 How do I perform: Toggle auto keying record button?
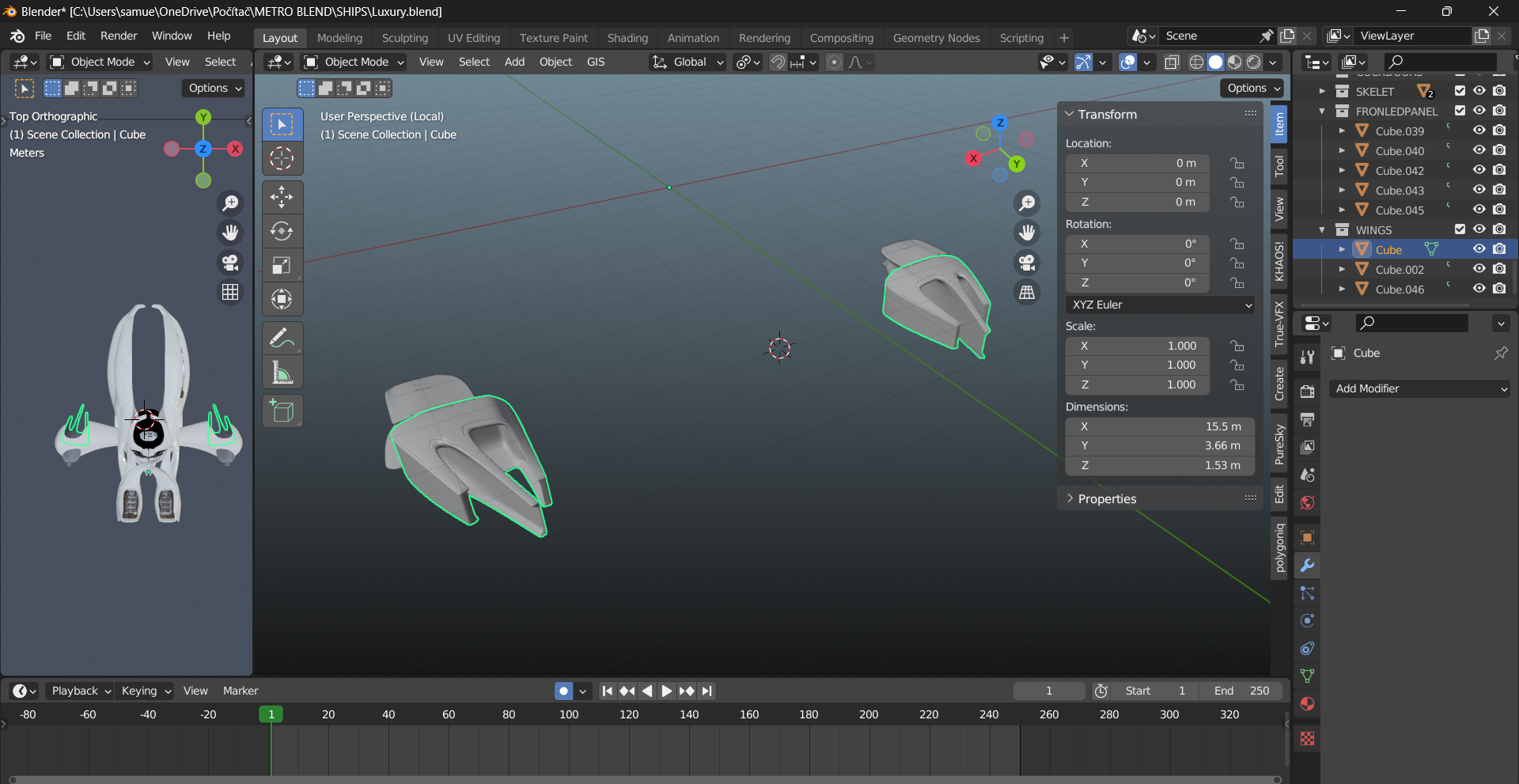pos(563,691)
